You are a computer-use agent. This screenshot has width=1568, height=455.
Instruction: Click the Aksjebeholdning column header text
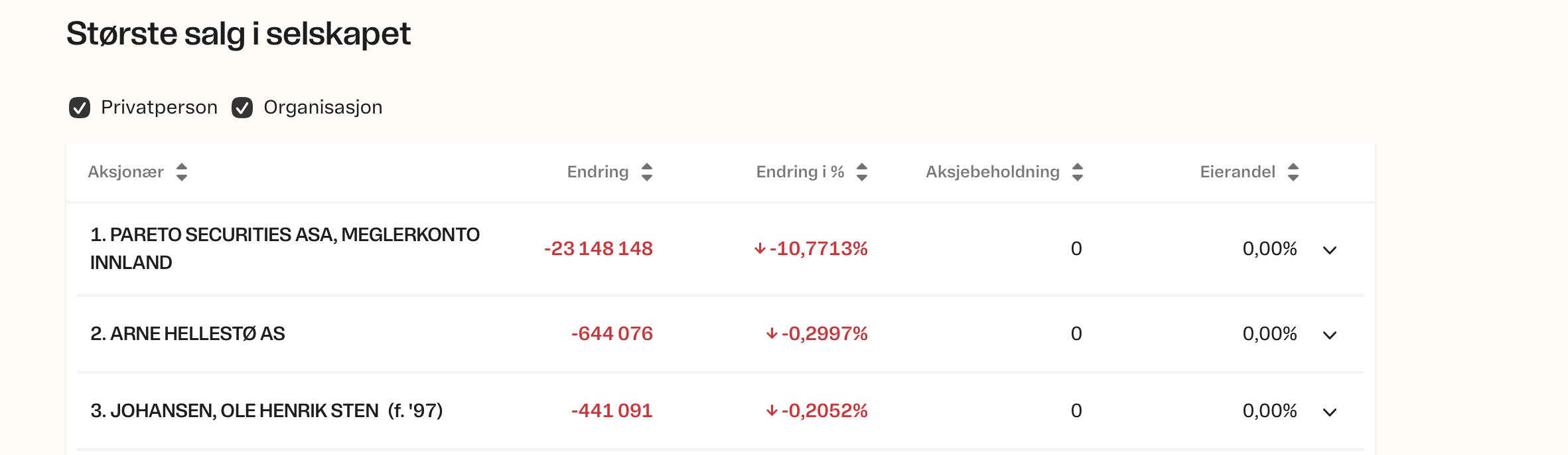[x=992, y=172]
